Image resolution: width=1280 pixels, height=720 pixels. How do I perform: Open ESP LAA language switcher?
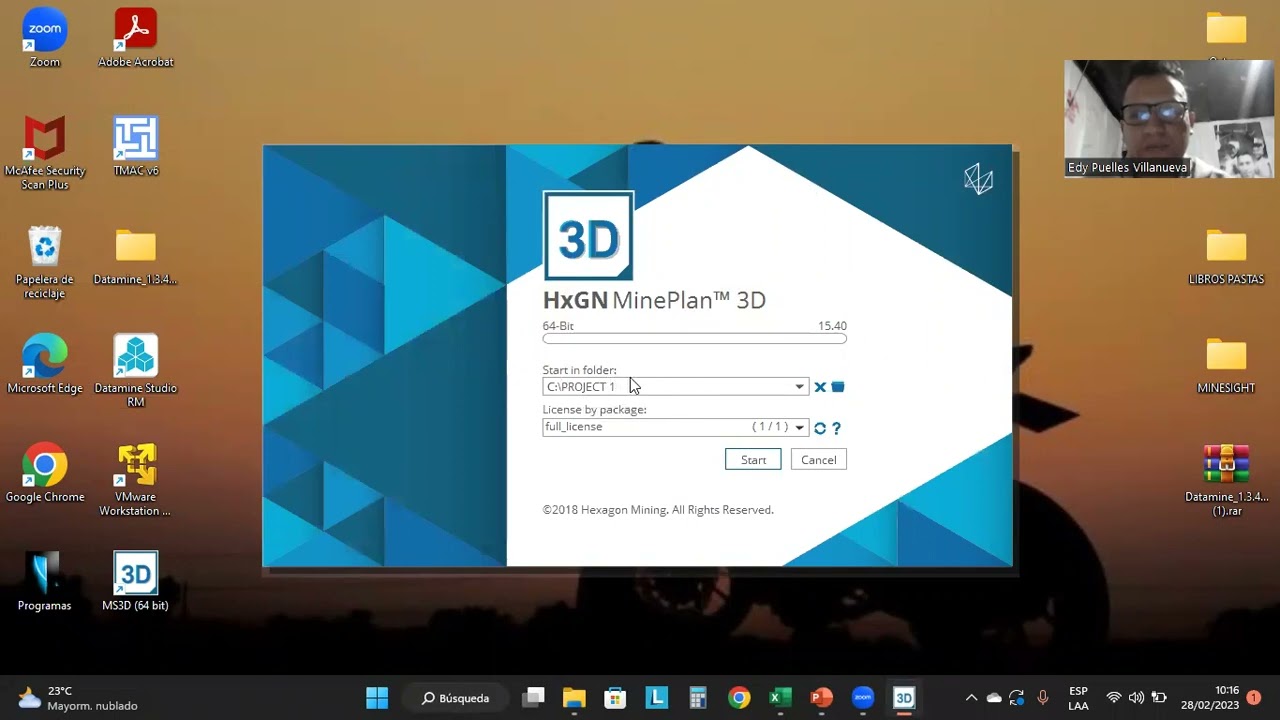1078,698
